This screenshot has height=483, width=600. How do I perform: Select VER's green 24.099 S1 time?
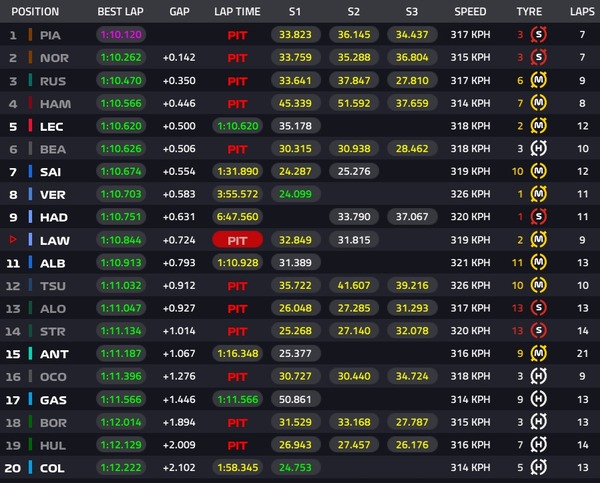coord(295,194)
